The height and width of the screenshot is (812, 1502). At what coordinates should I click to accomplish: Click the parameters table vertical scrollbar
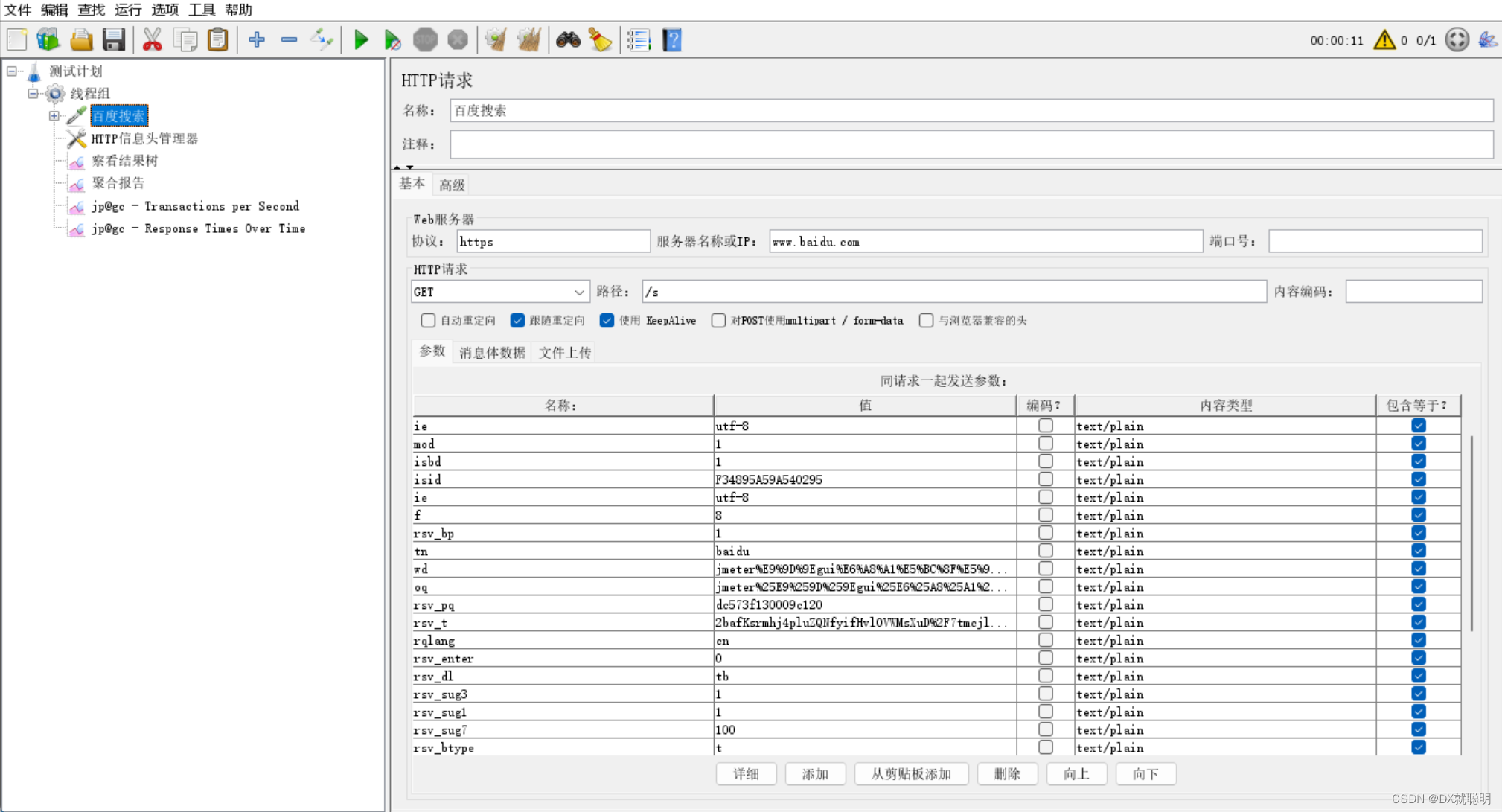[1471, 532]
